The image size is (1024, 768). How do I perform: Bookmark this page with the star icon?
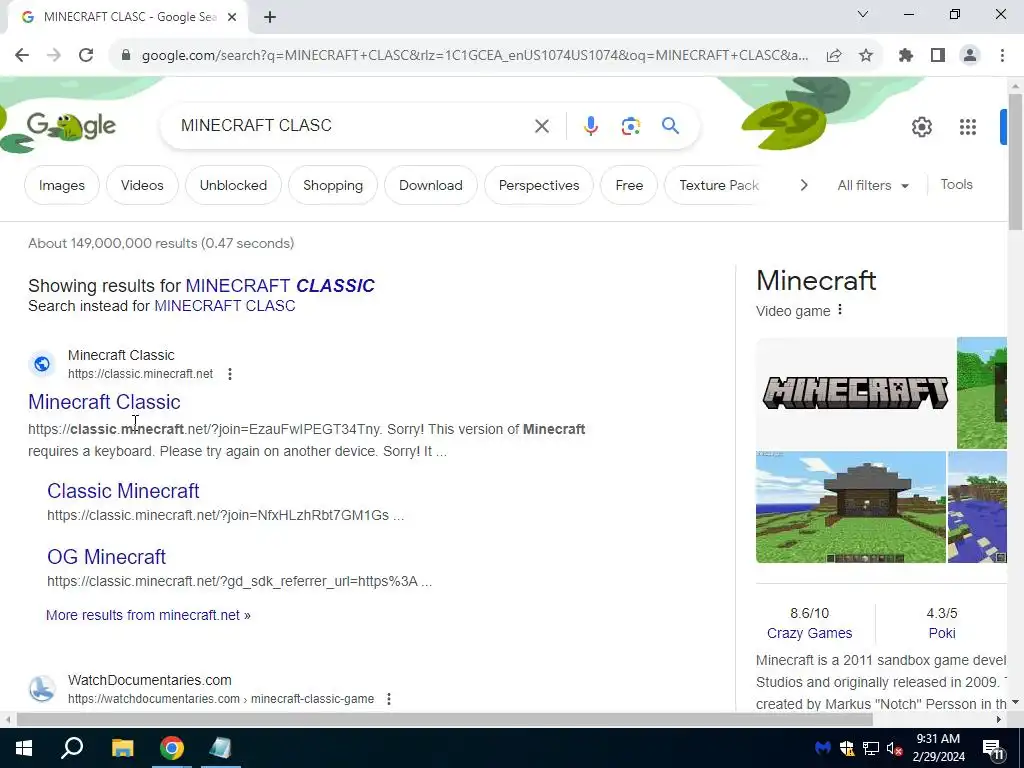866,56
